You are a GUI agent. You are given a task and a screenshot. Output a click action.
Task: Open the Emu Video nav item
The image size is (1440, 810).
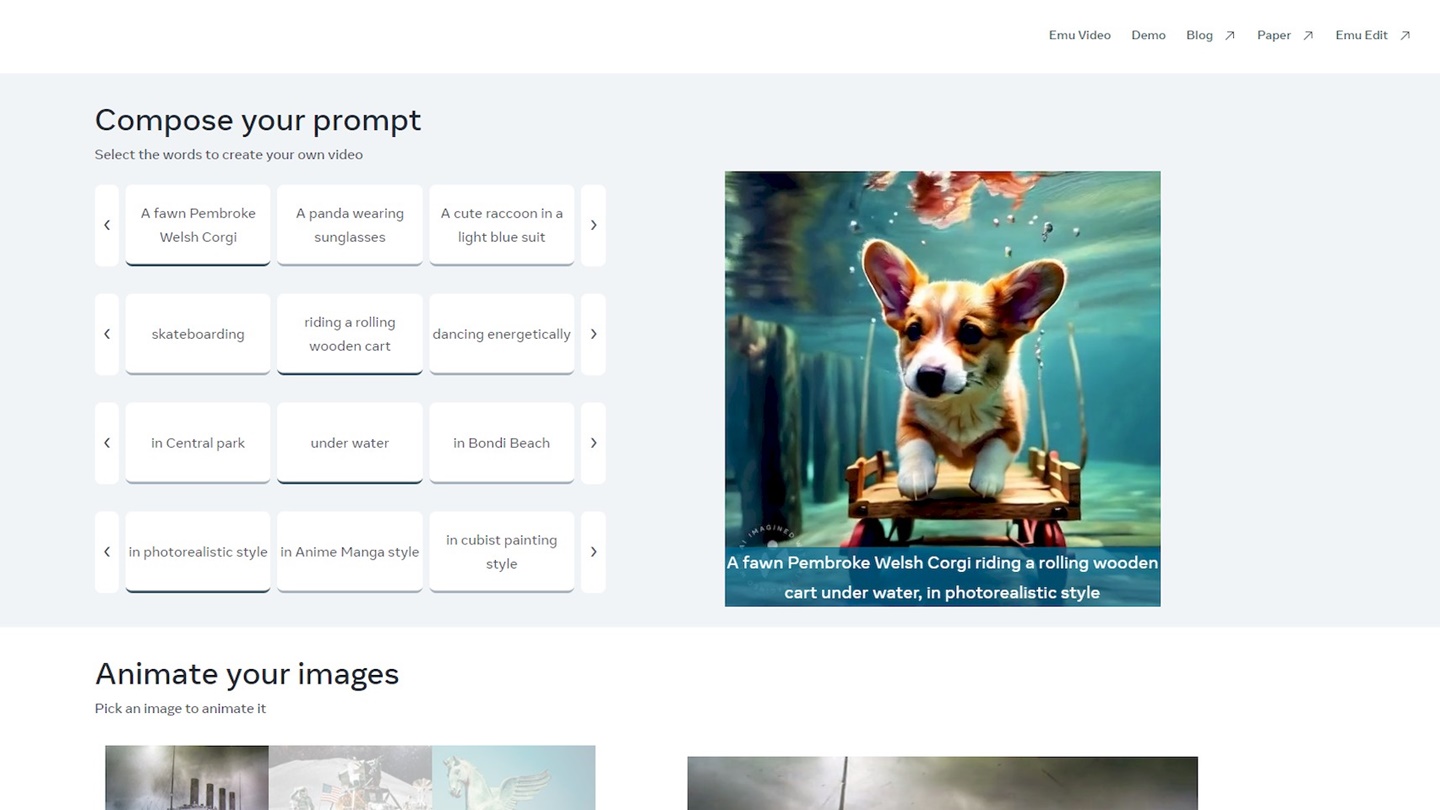click(x=1079, y=35)
